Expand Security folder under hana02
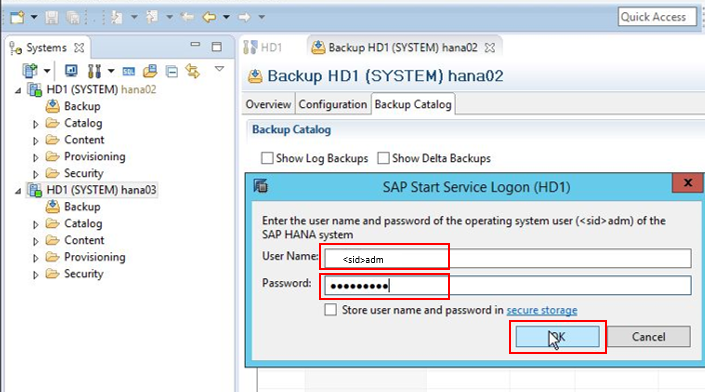Image resolution: width=705 pixels, height=392 pixels. pos(36,174)
